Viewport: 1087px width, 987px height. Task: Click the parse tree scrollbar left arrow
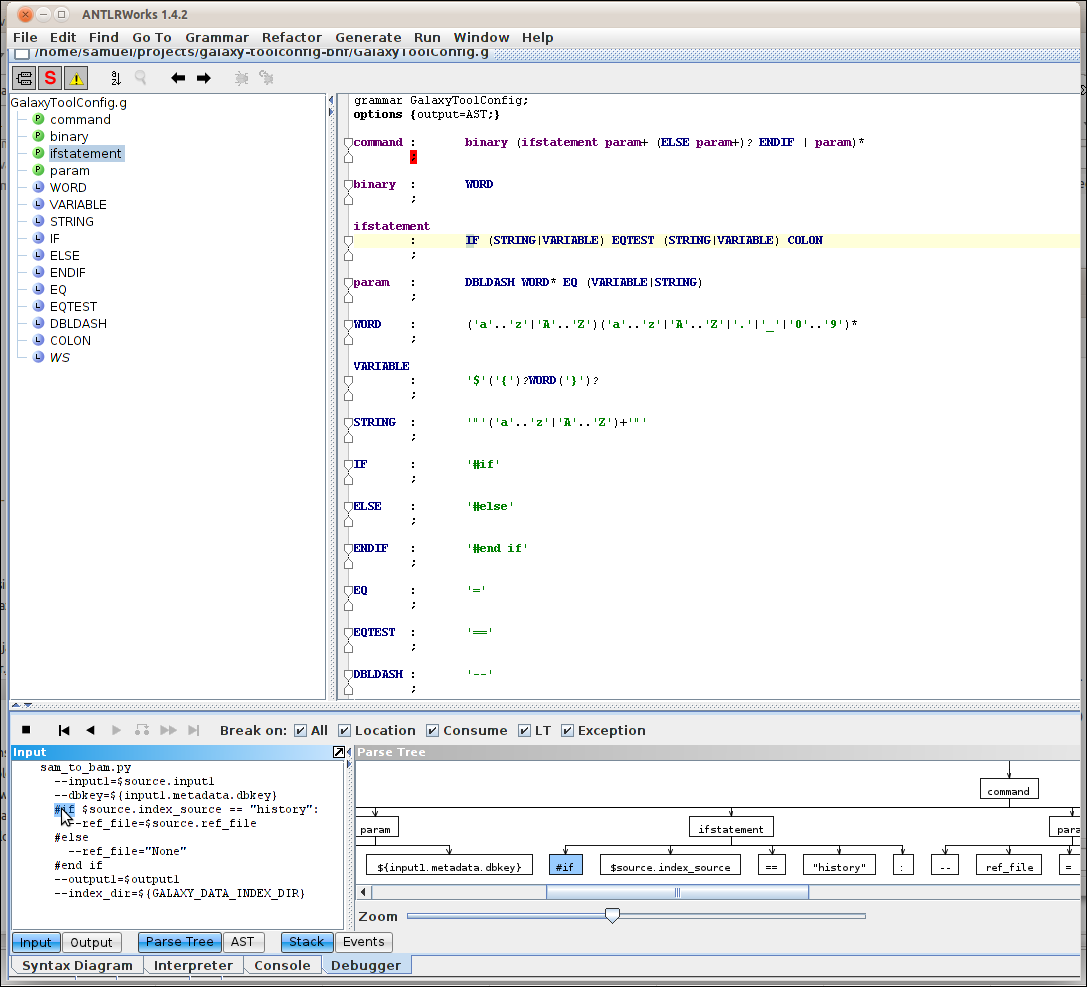(363, 892)
